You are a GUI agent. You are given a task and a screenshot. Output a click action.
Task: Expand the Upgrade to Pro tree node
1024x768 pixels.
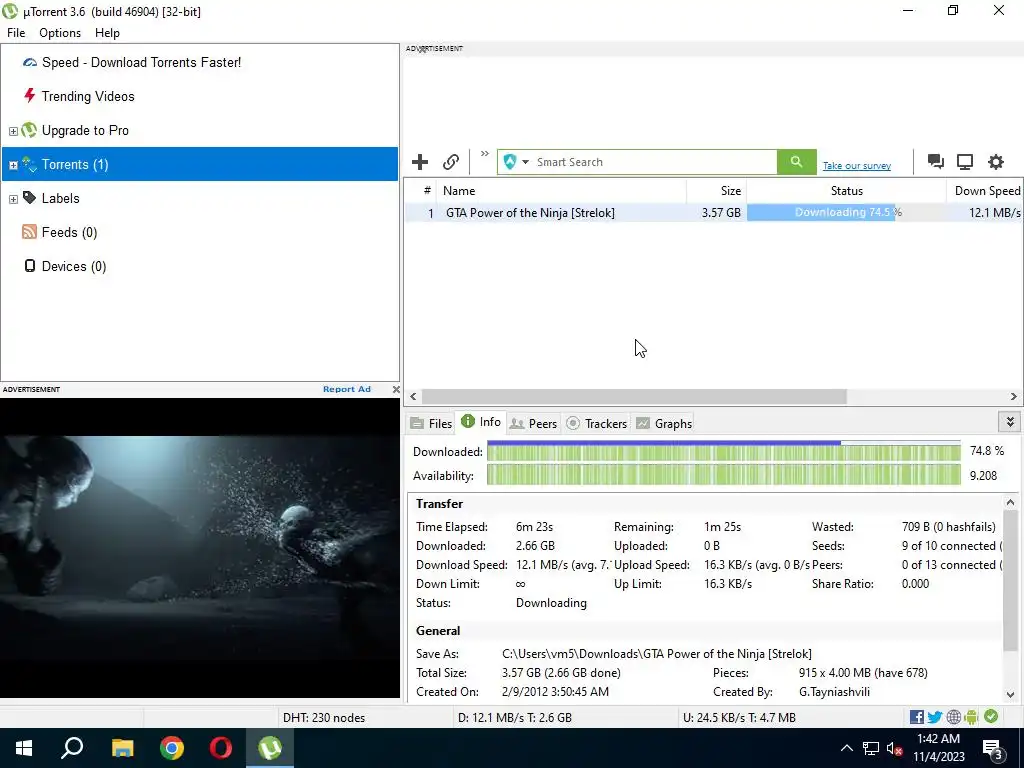click(13, 131)
